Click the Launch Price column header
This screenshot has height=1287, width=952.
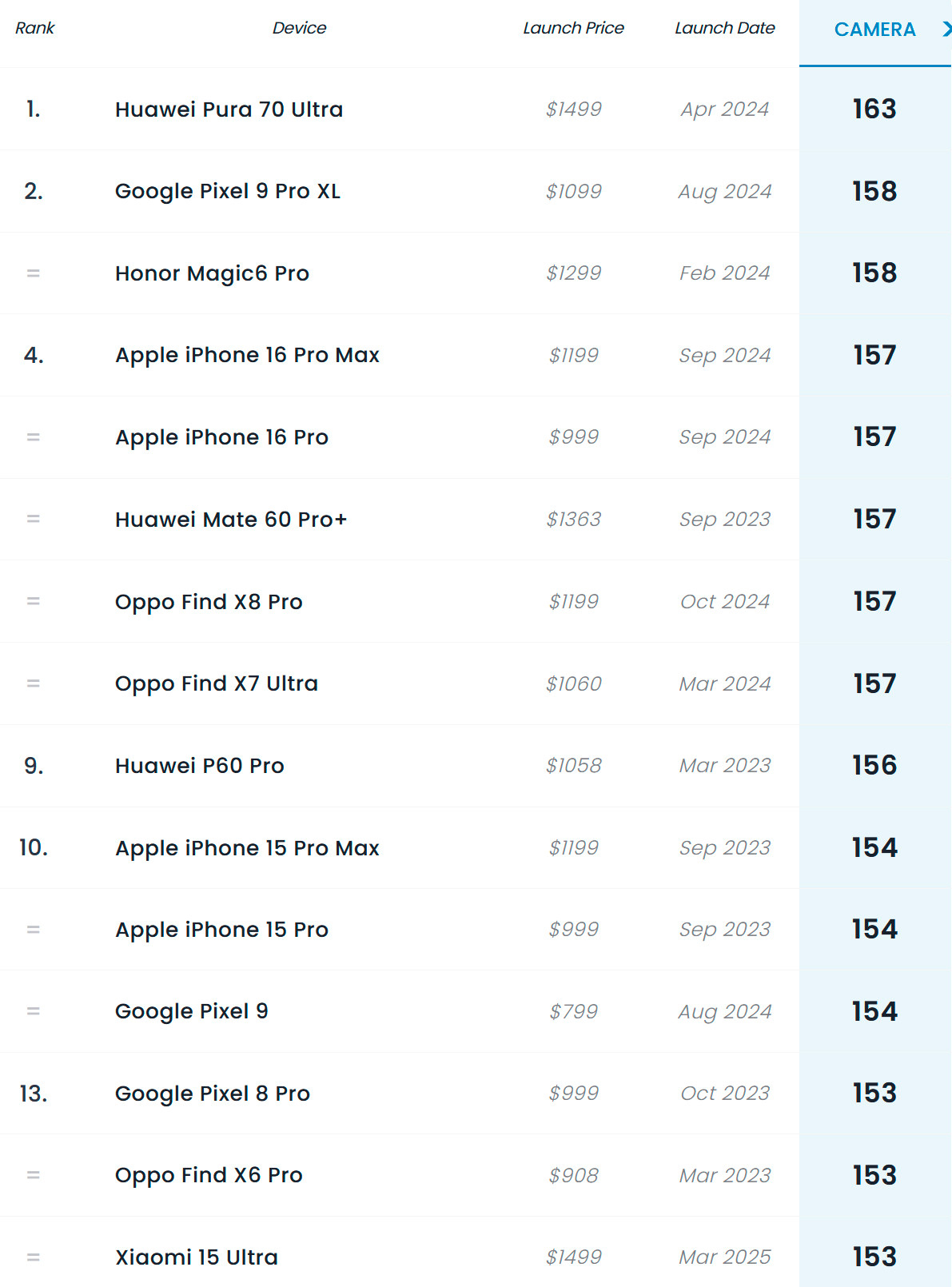point(573,28)
